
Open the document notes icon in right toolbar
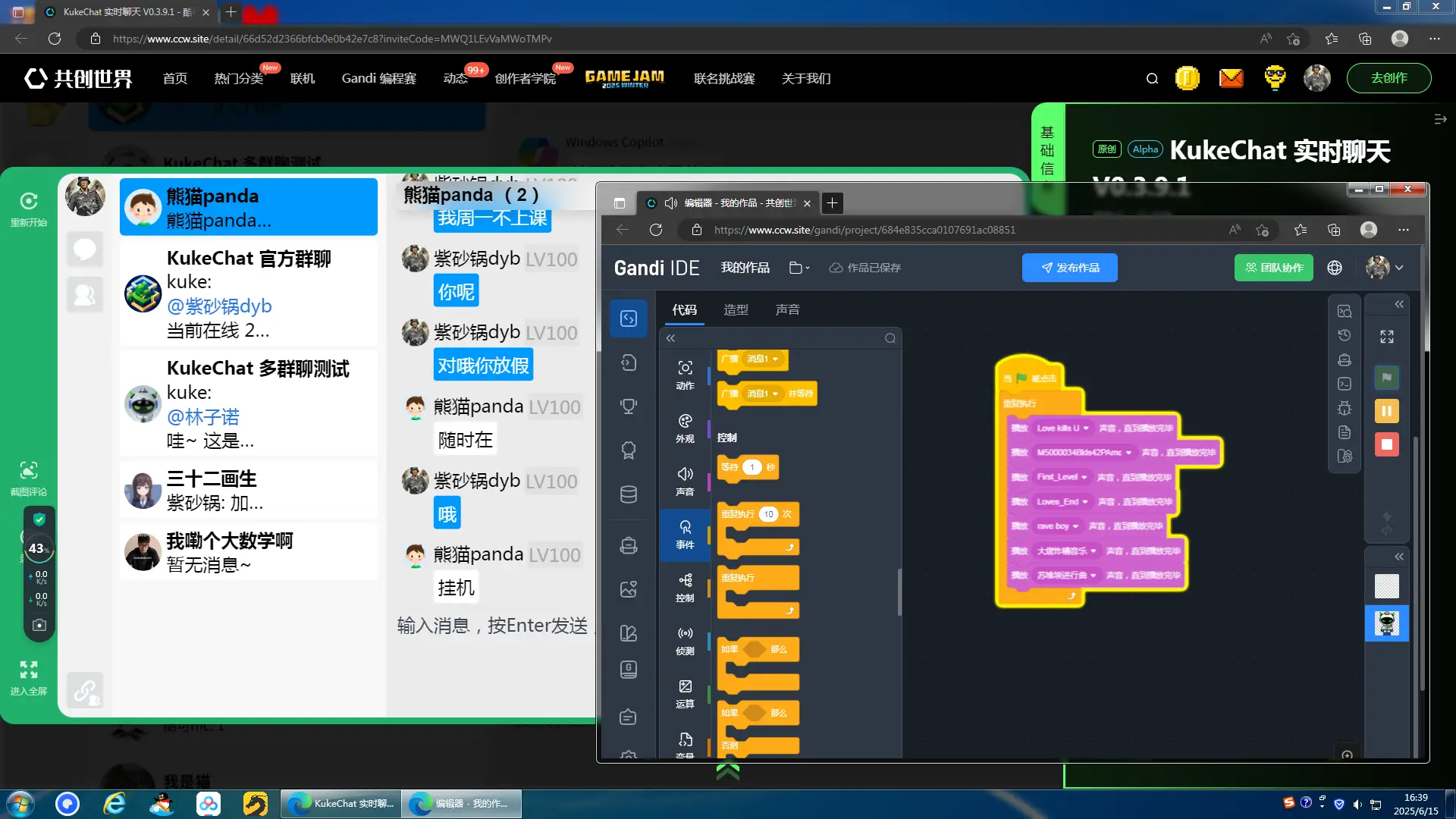1345,432
